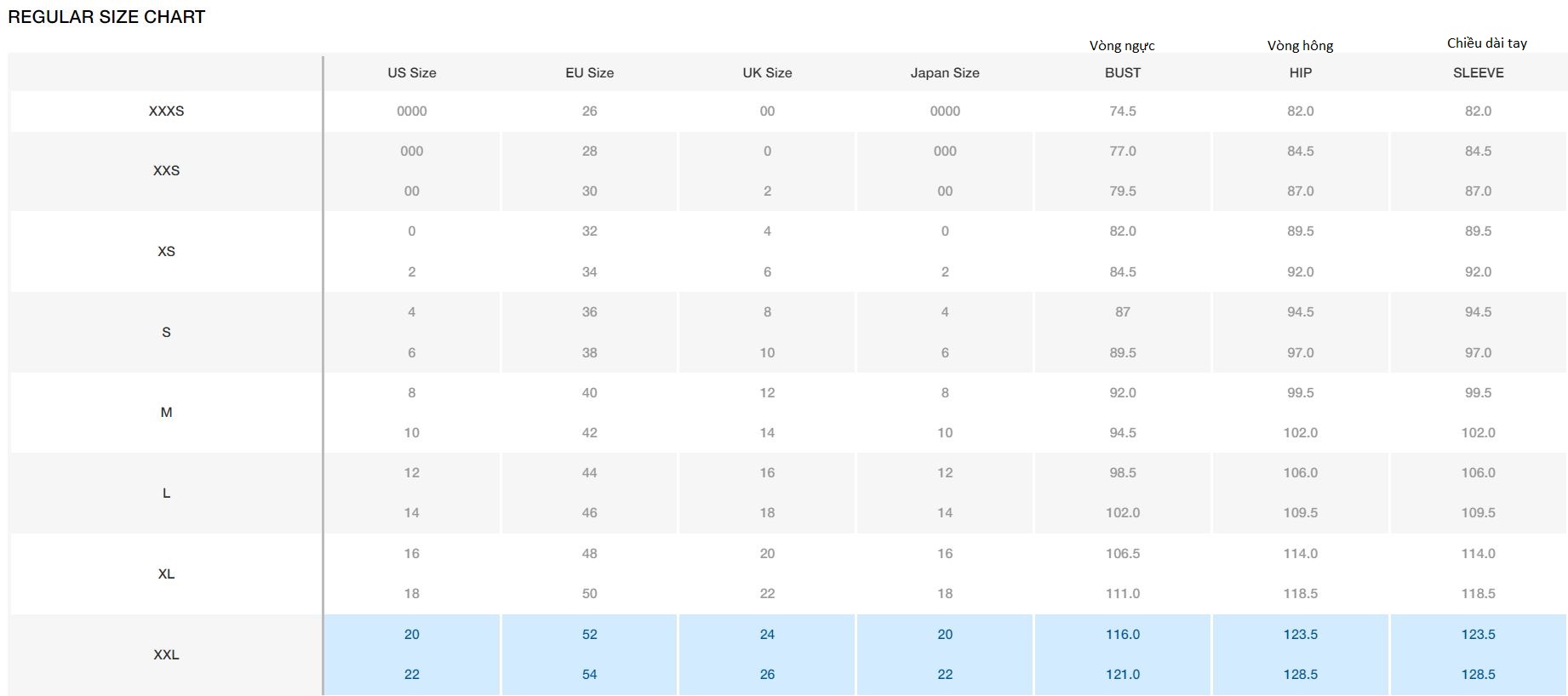This screenshot has width=1568, height=696.
Task: Choose the XL size row label
Action: click(x=166, y=574)
